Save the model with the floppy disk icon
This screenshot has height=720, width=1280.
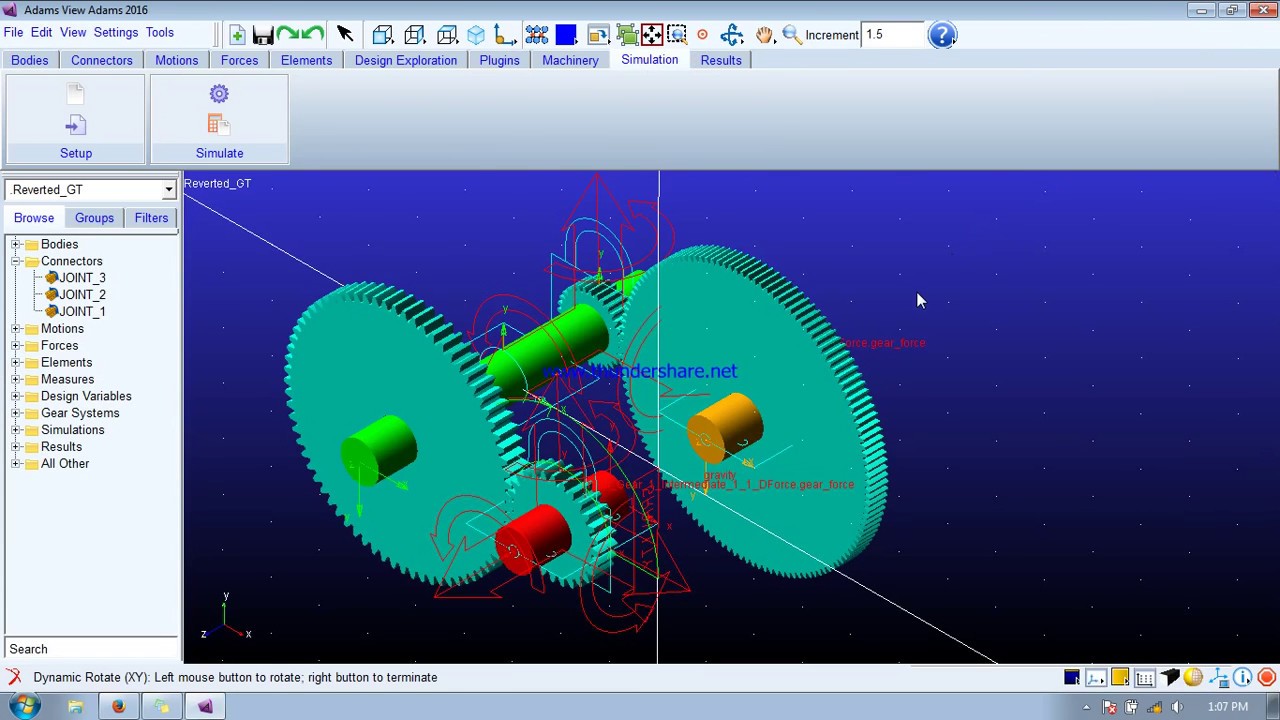click(263, 35)
